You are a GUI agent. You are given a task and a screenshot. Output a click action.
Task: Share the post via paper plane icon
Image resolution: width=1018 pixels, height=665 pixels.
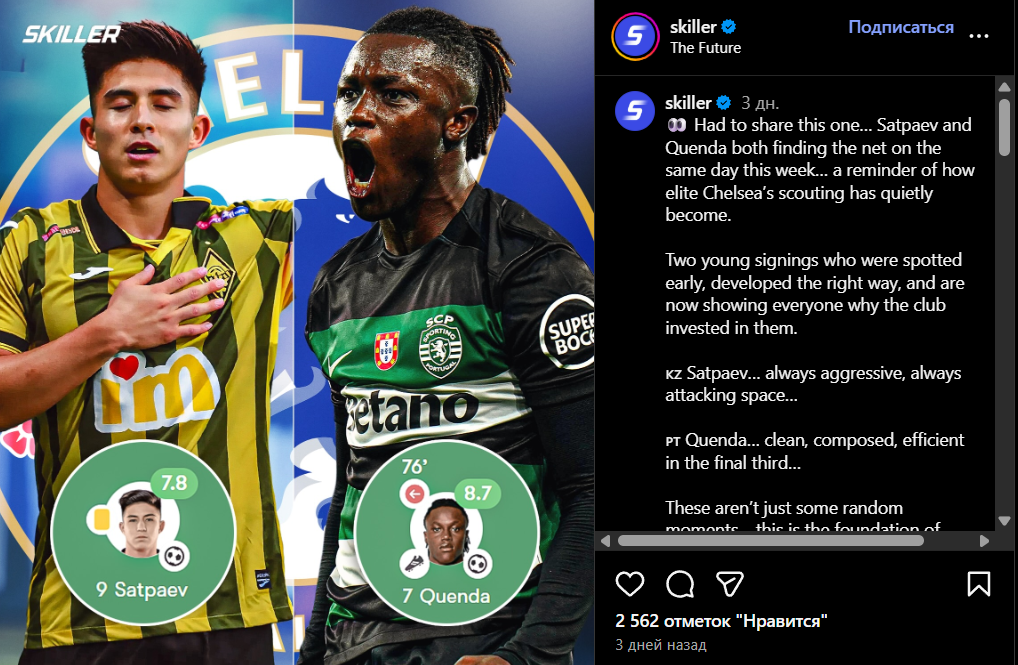730,584
